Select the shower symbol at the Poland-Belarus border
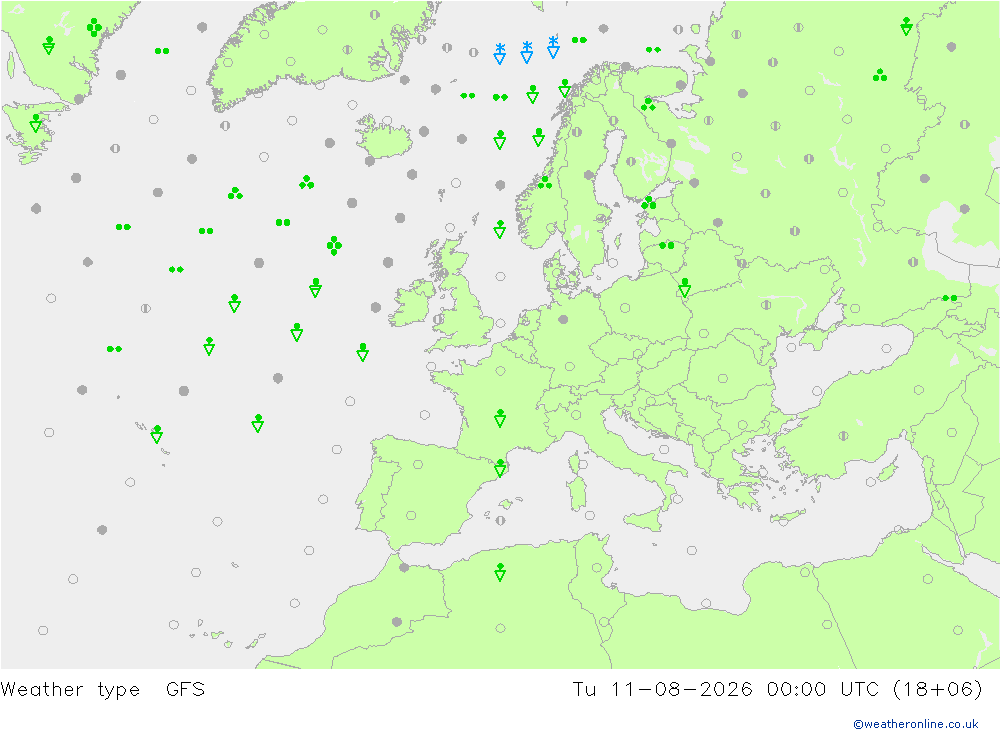Viewport: 1000px width, 733px height. (684, 288)
